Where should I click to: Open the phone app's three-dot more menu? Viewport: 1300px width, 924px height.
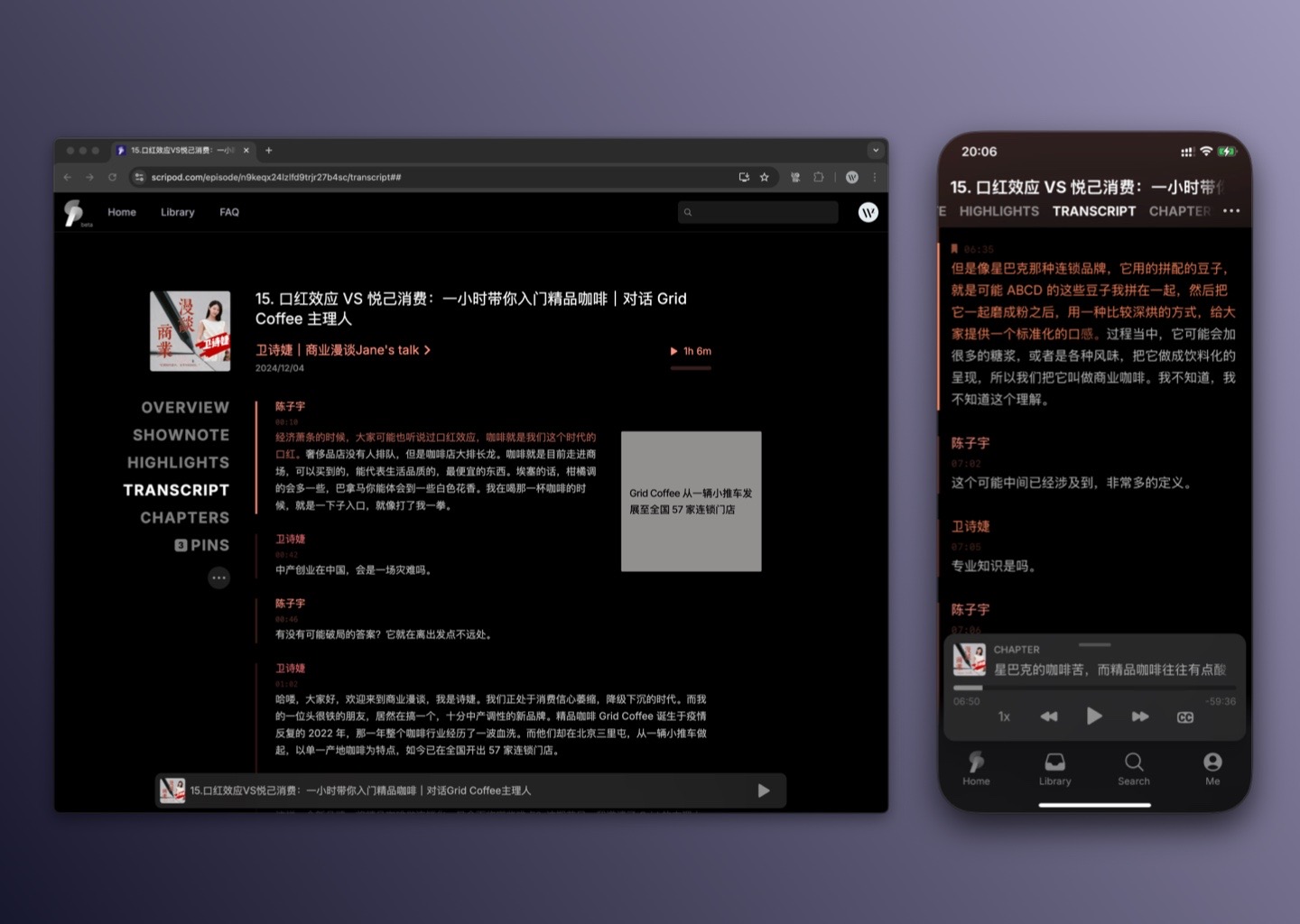pos(1231,211)
